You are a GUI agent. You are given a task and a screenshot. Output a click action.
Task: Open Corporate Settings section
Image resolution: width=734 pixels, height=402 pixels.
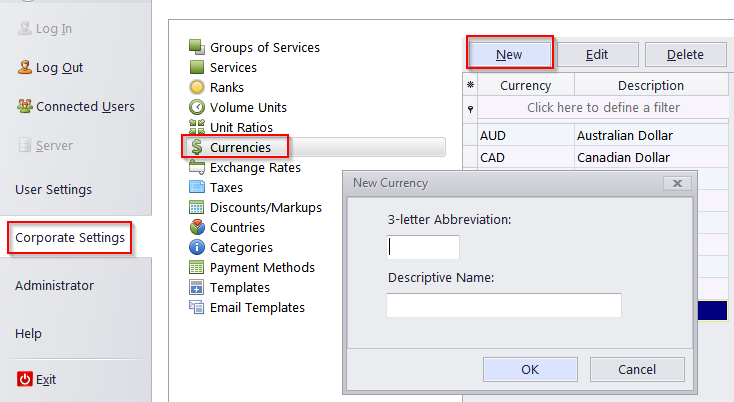point(70,238)
